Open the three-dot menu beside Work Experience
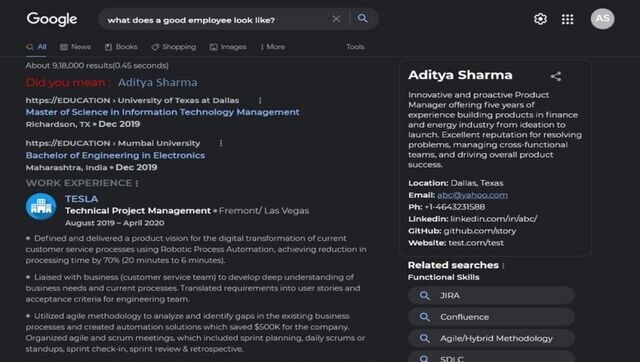Screen dimensions: 640x362 (137, 184)
